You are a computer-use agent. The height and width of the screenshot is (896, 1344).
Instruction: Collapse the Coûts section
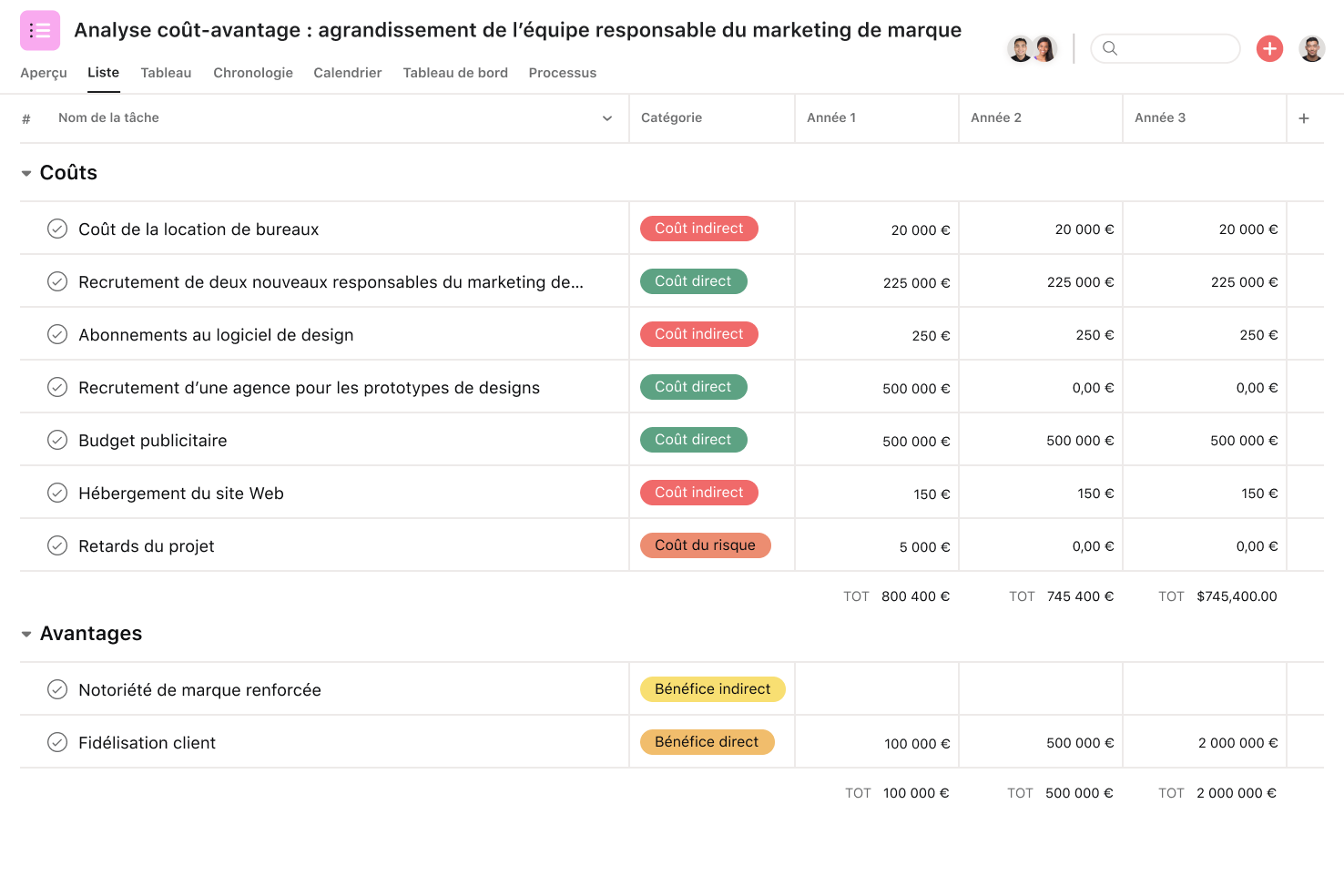pyautogui.click(x=26, y=172)
